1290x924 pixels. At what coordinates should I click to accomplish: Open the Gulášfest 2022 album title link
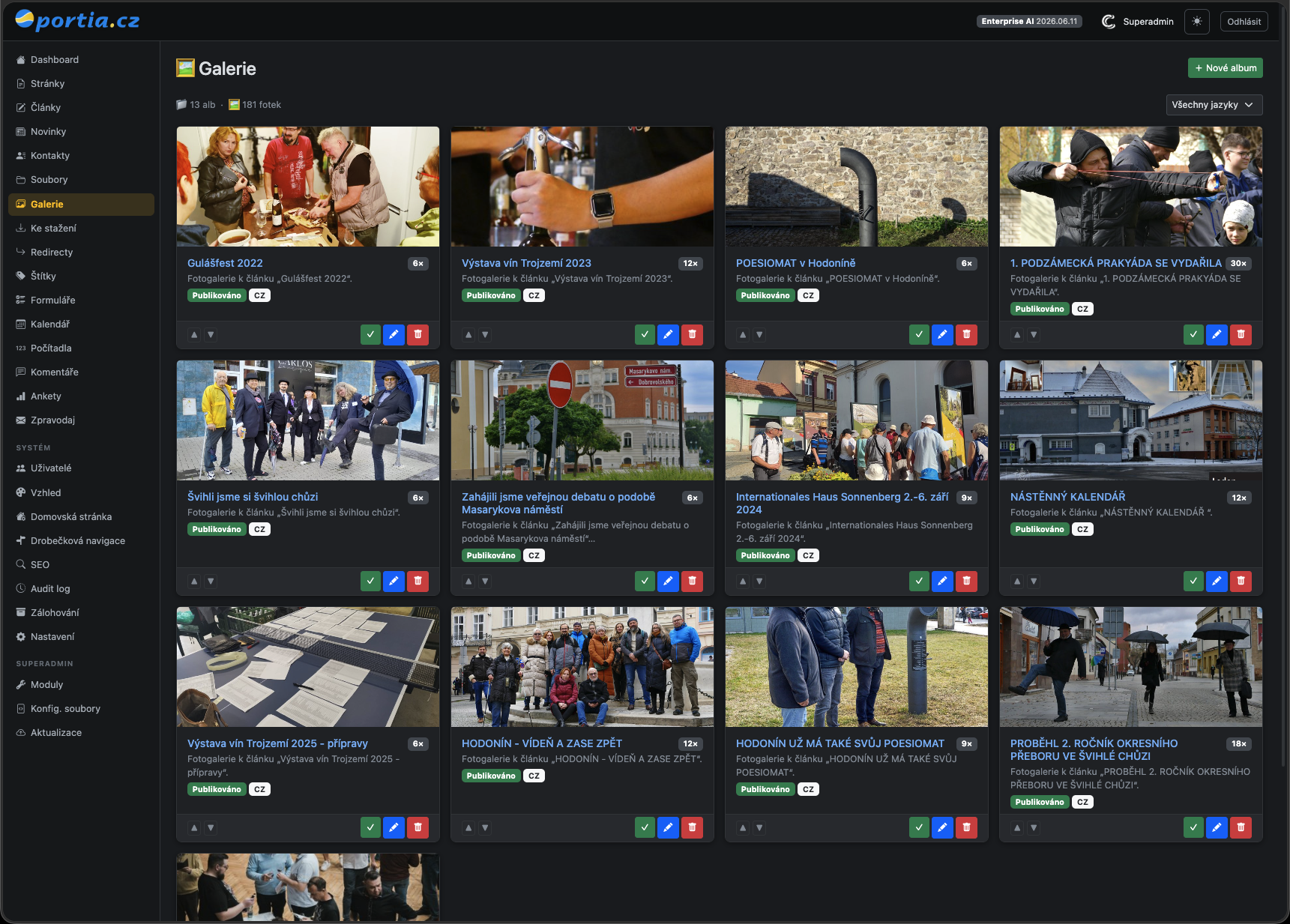pyautogui.click(x=225, y=263)
